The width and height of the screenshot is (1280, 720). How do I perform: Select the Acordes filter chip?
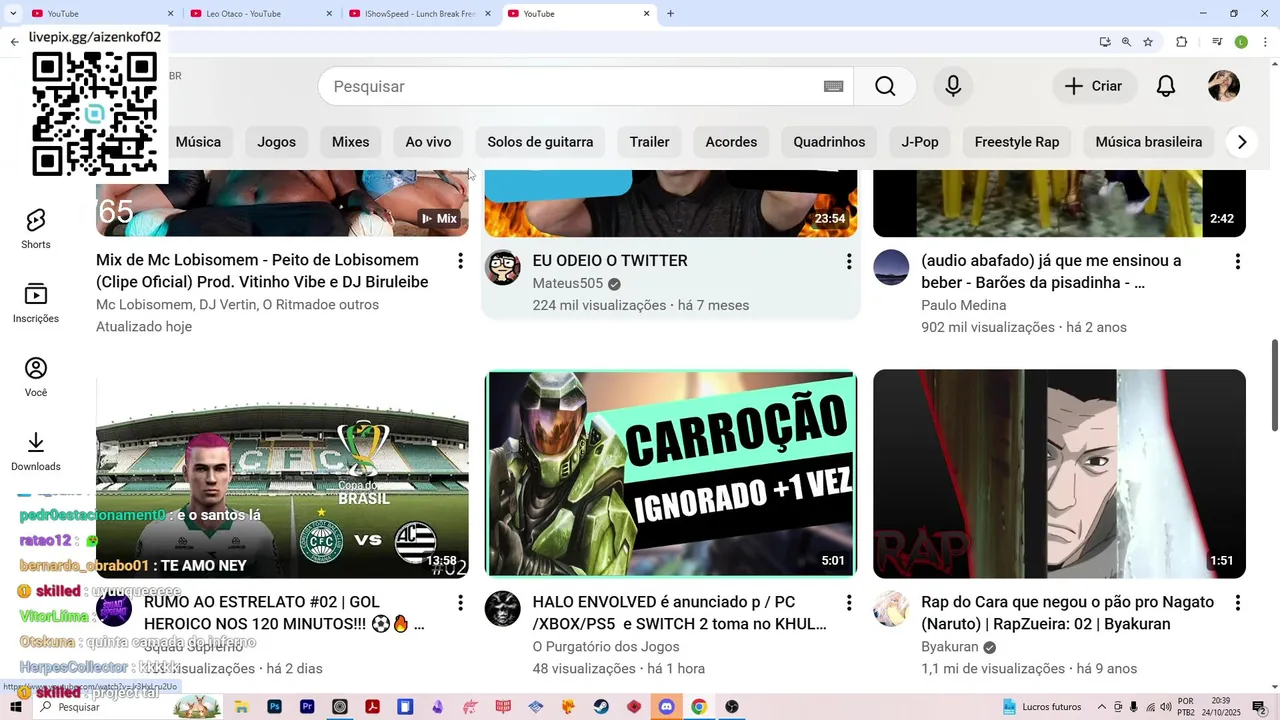731,142
